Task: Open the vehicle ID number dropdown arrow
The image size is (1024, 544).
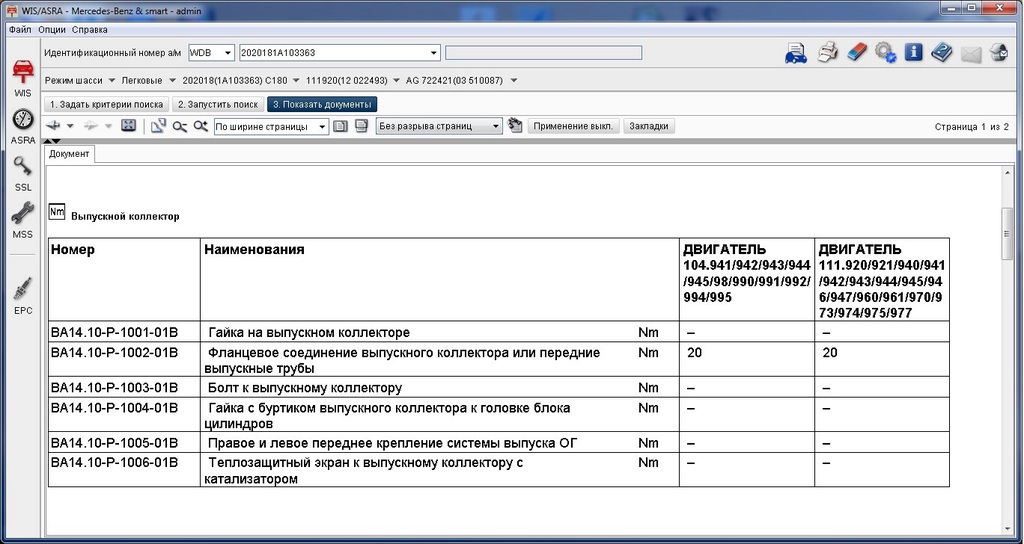Action: [x=434, y=53]
